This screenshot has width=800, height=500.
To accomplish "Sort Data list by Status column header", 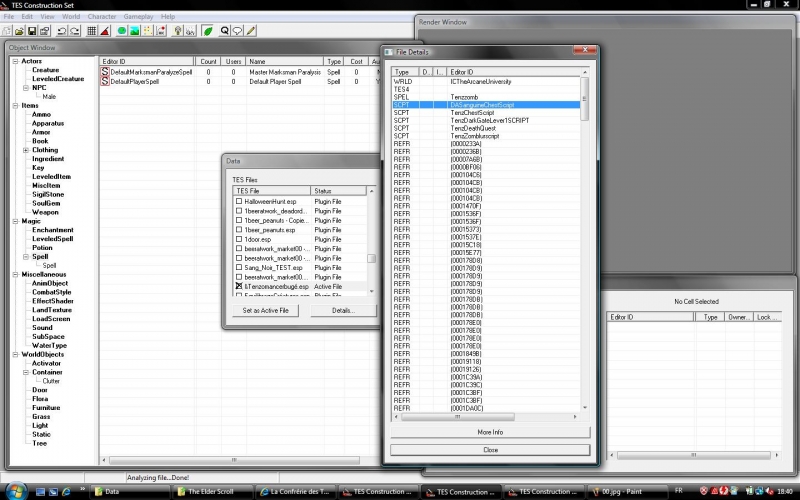I will point(338,191).
